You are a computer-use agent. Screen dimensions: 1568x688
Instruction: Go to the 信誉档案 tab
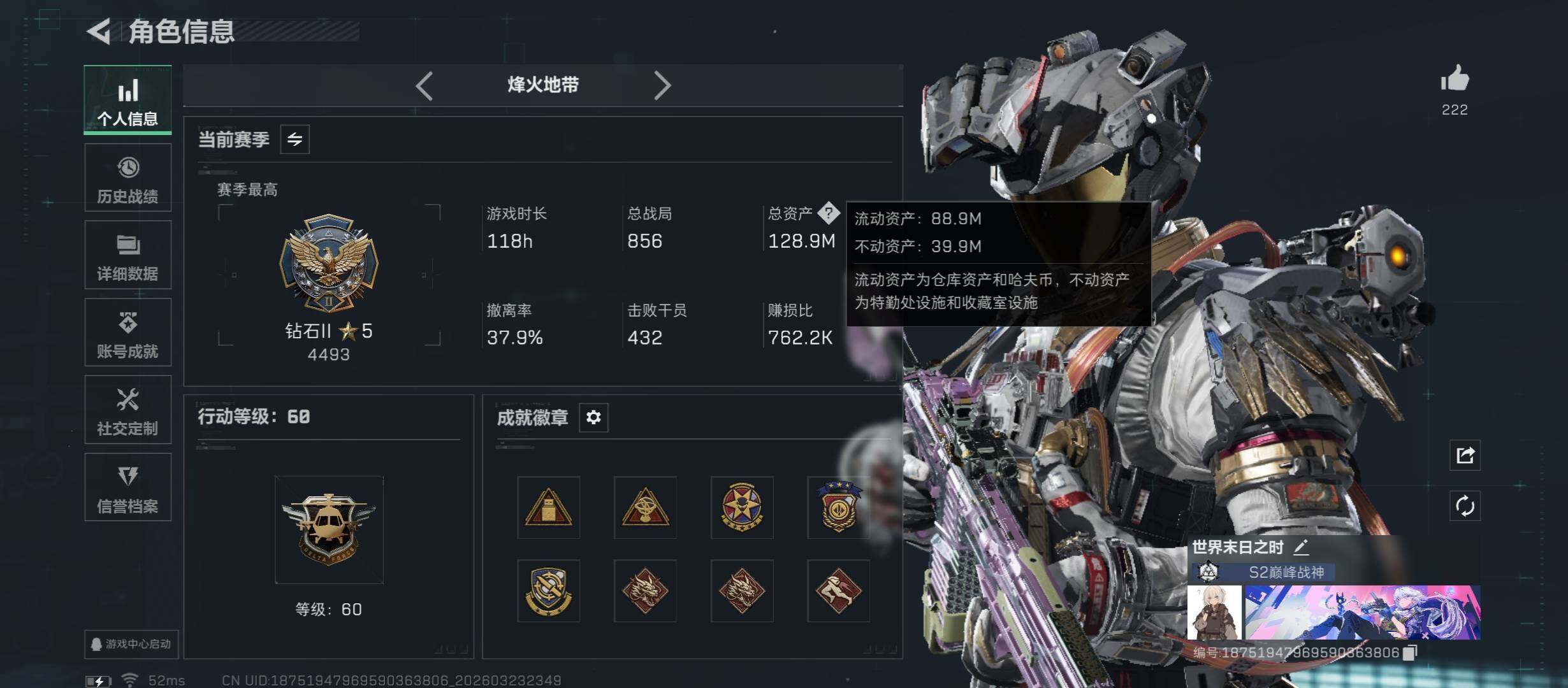click(128, 487)
